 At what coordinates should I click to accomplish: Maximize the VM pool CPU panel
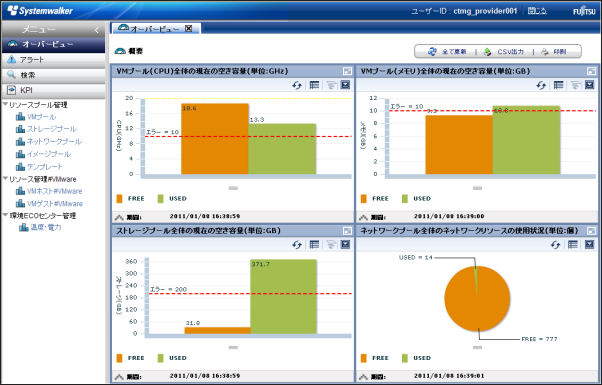[347, 71]
